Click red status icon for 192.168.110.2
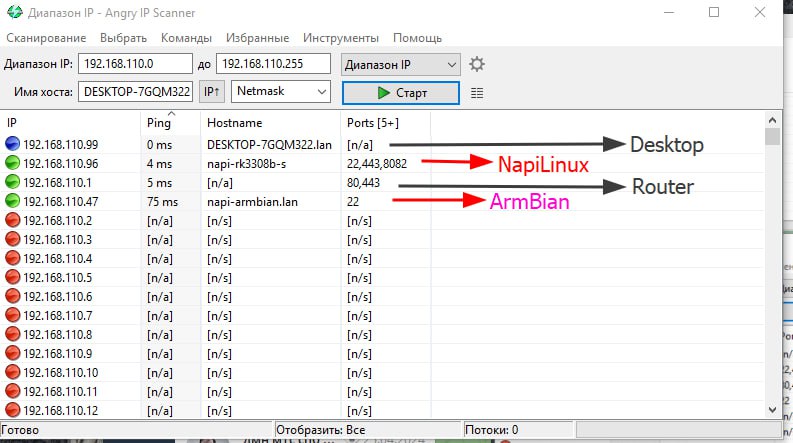Screen dimensions: 793x443 point(13,220)
